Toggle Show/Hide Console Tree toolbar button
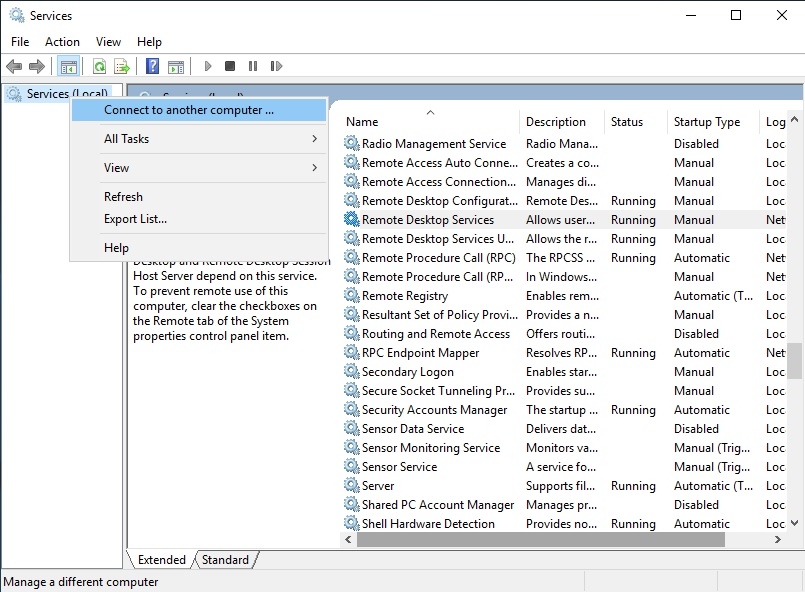 (x=68, y=67)
